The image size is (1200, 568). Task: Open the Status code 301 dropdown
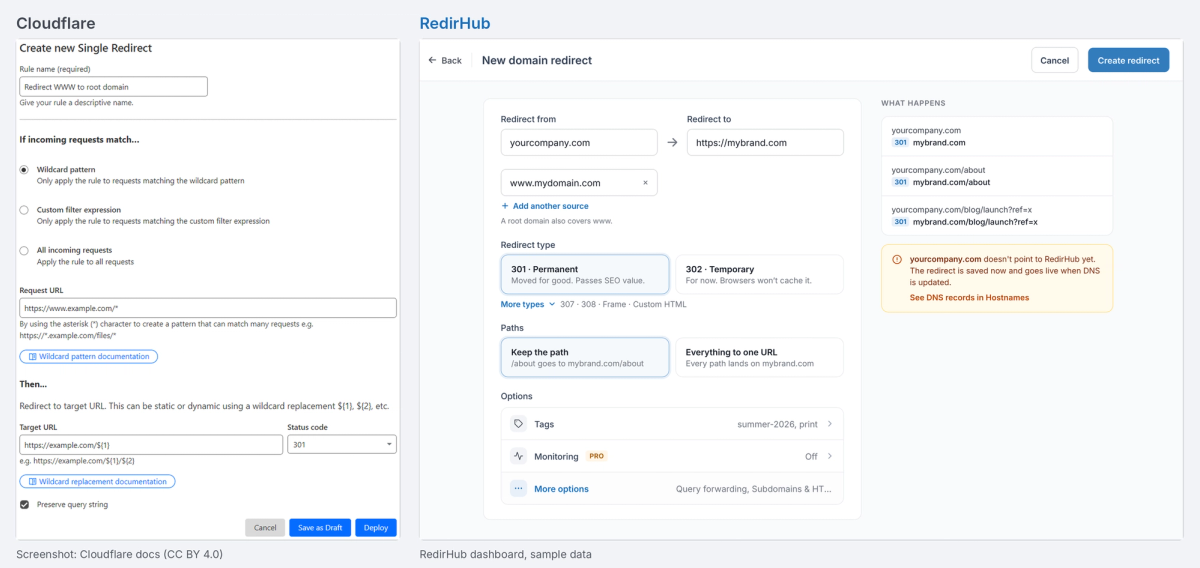click(342, 445)
